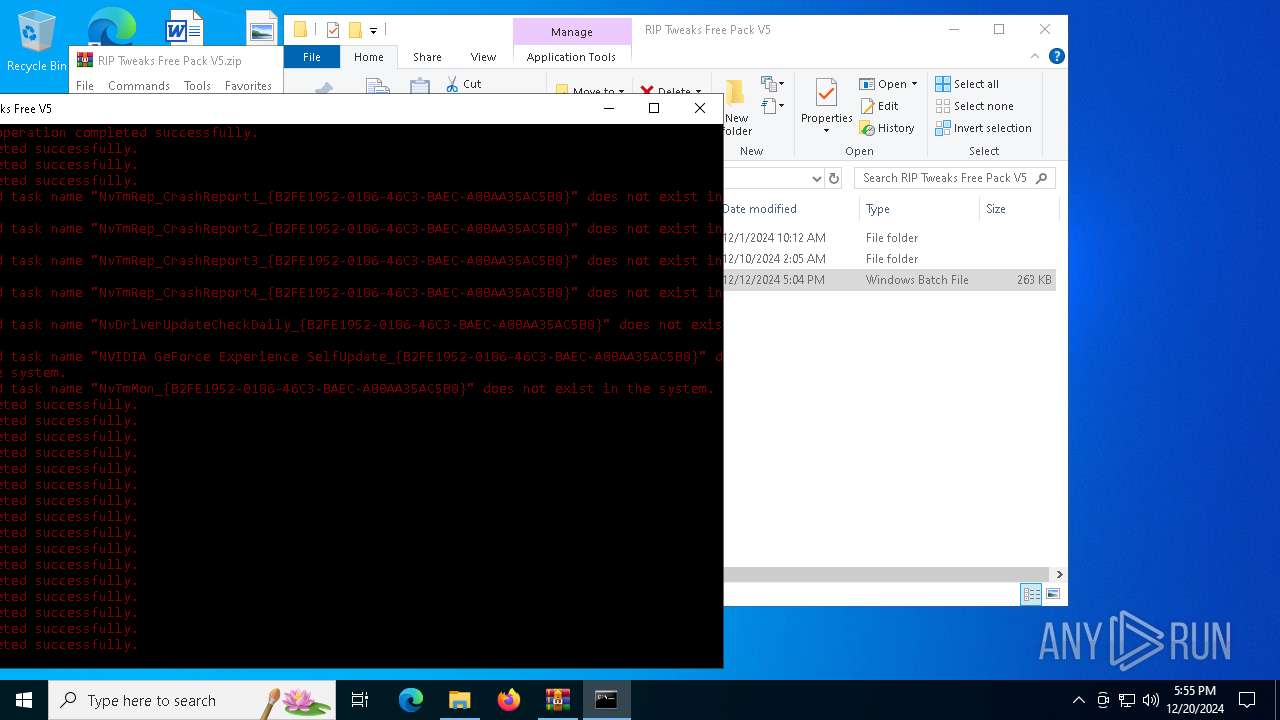Switch to WinRAR from the taskbar
This screenshot has width=1280, height=720.
(x=558, y=700)
